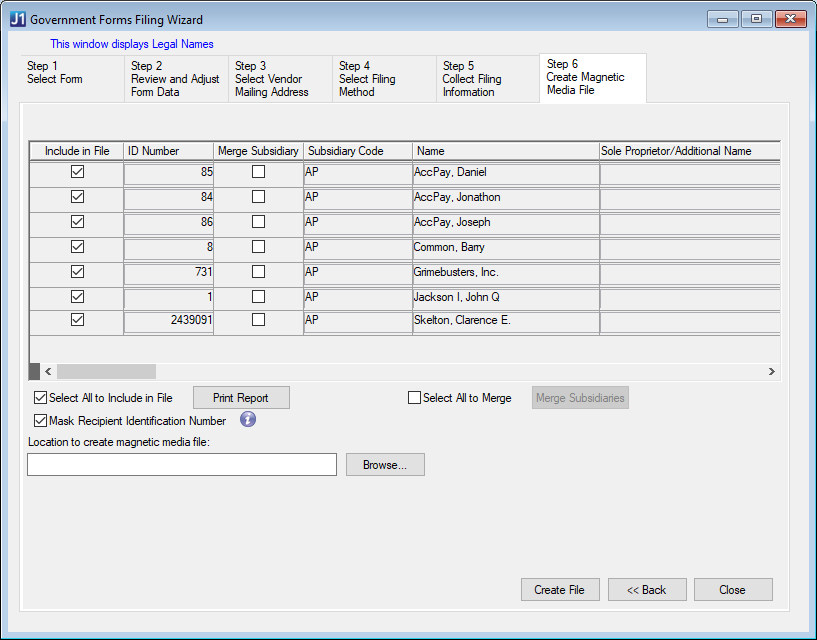817x640 pixels.
Task: Uncheck Include in File for Grimebusters, Inc.
Action: 77,272
